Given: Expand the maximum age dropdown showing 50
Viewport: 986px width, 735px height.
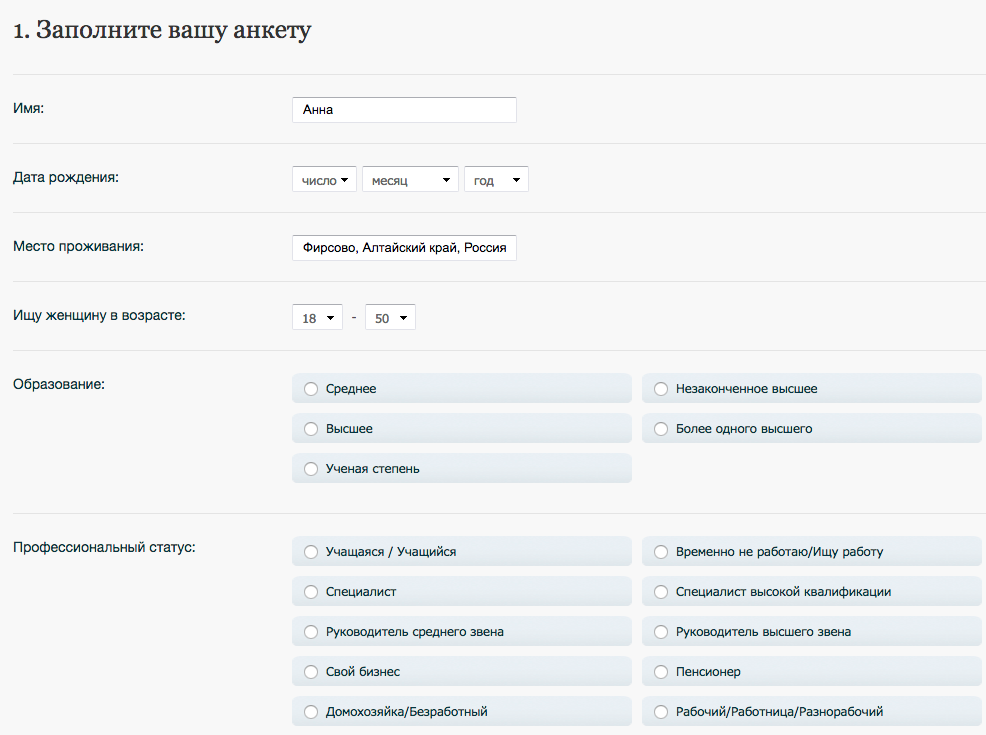Looking at the screenshot, I should (x=391, y=318).
